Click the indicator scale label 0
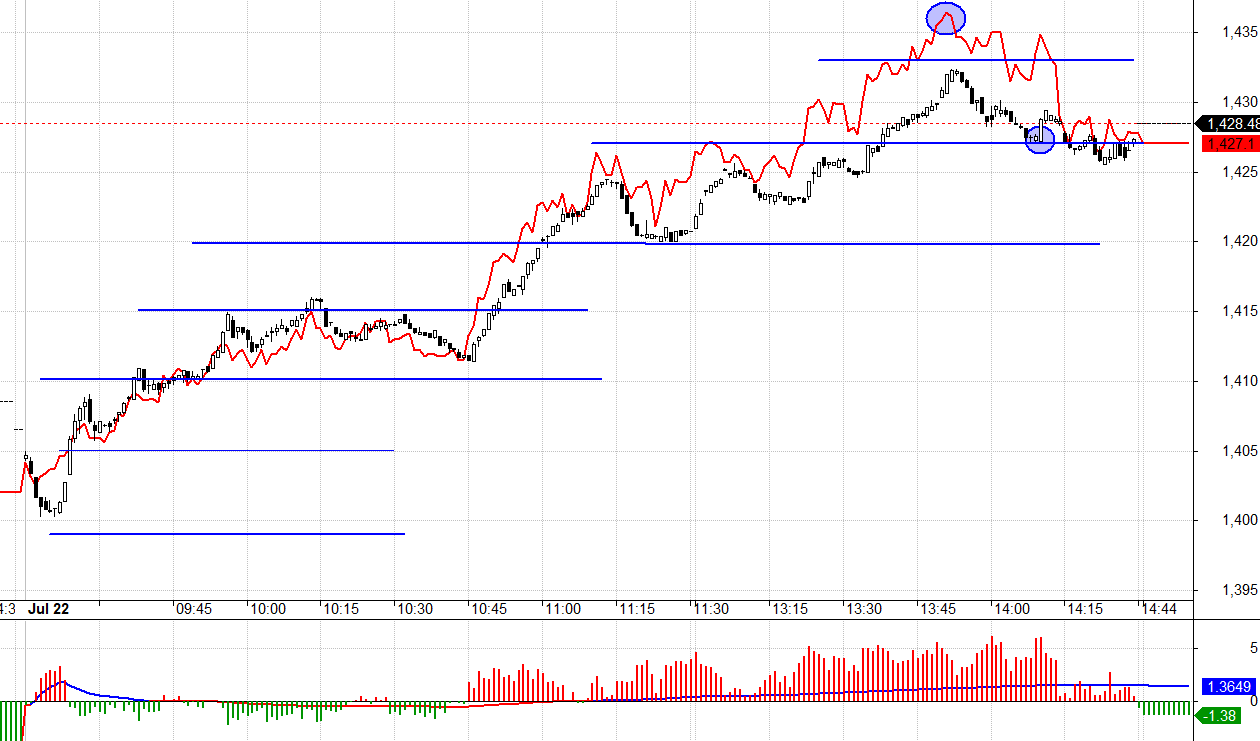The height and width of the screenshot is (741, 1260). click(x=1254, y=701)
